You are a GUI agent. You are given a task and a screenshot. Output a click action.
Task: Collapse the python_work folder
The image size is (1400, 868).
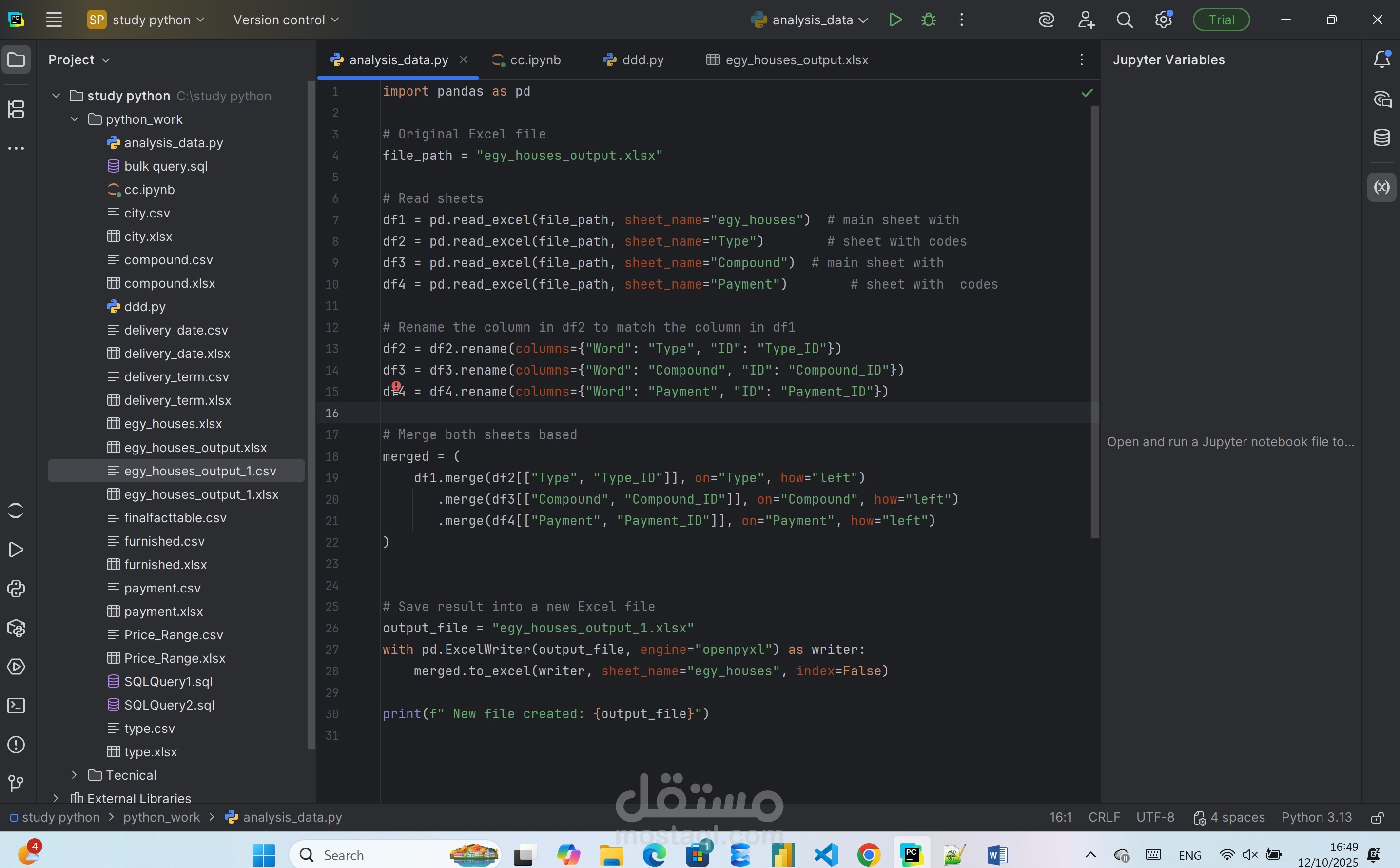coord(75,119)
